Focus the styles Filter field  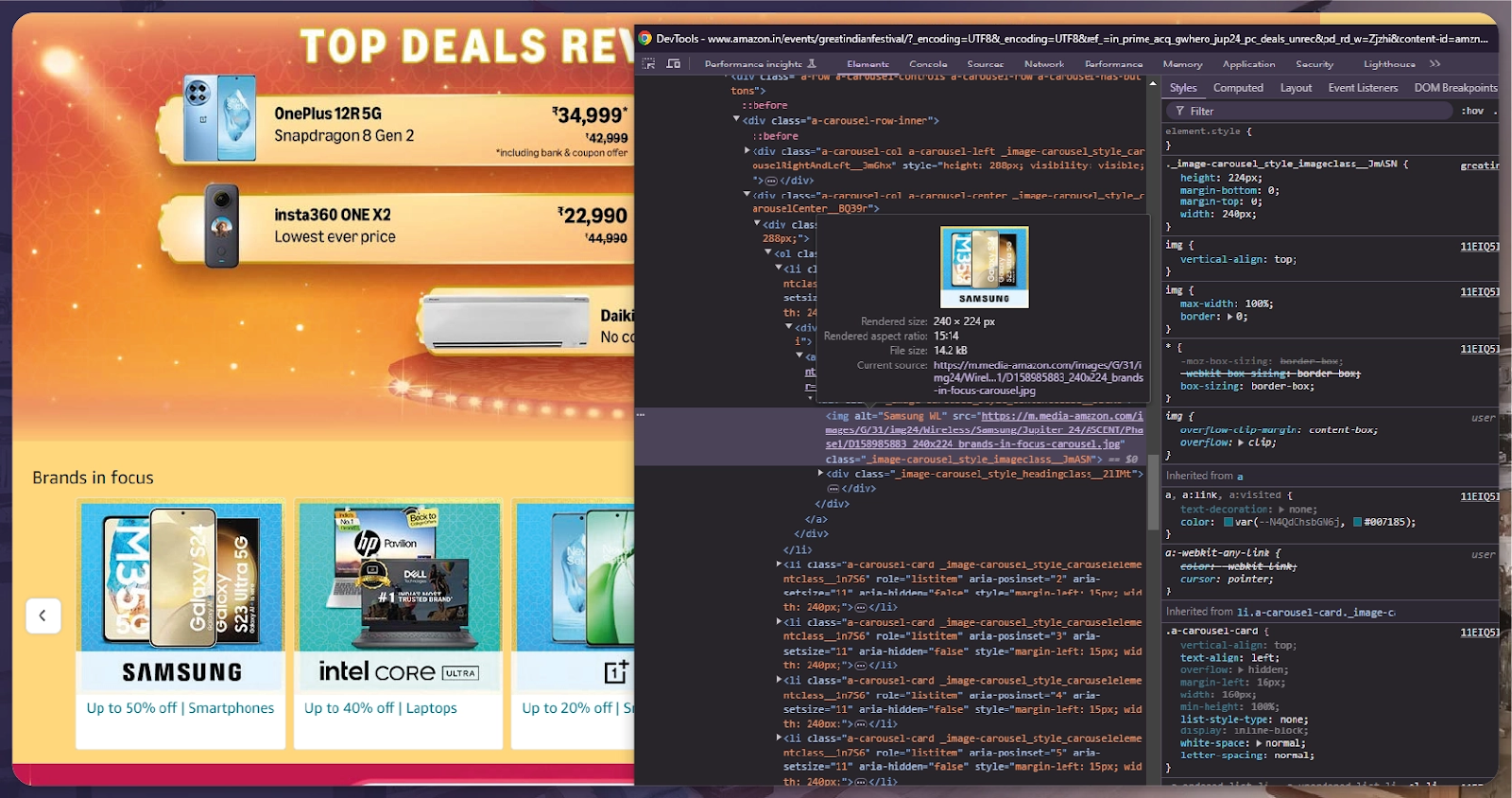coord(1308,111)
